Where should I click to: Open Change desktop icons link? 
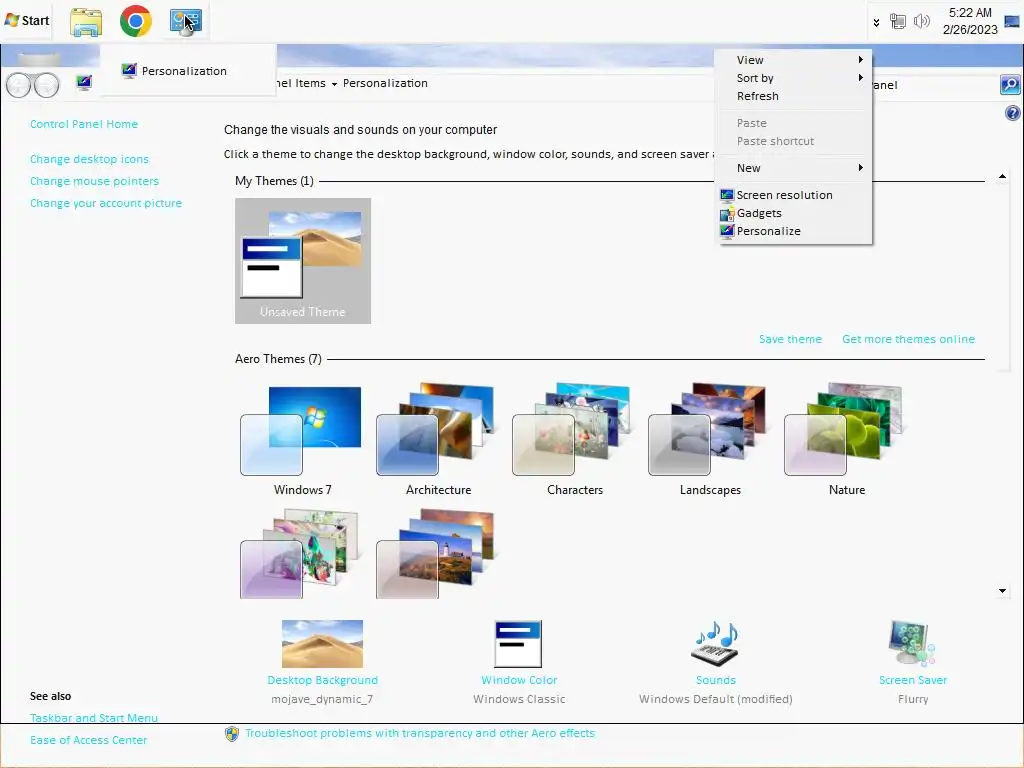click(89, 159)
